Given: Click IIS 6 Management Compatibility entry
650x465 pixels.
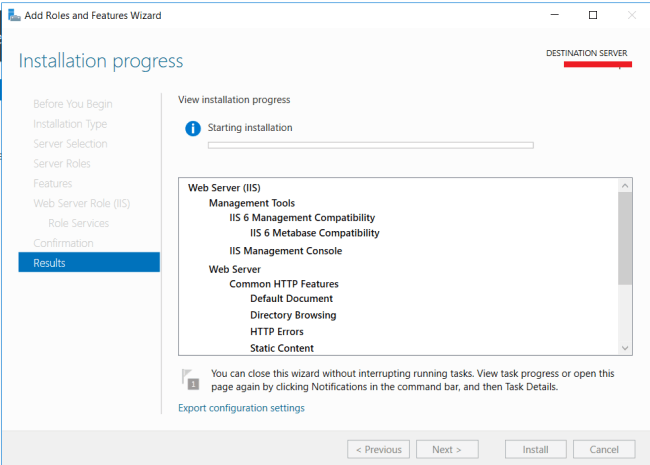Looking at the screenshot, I should point(302,218).
